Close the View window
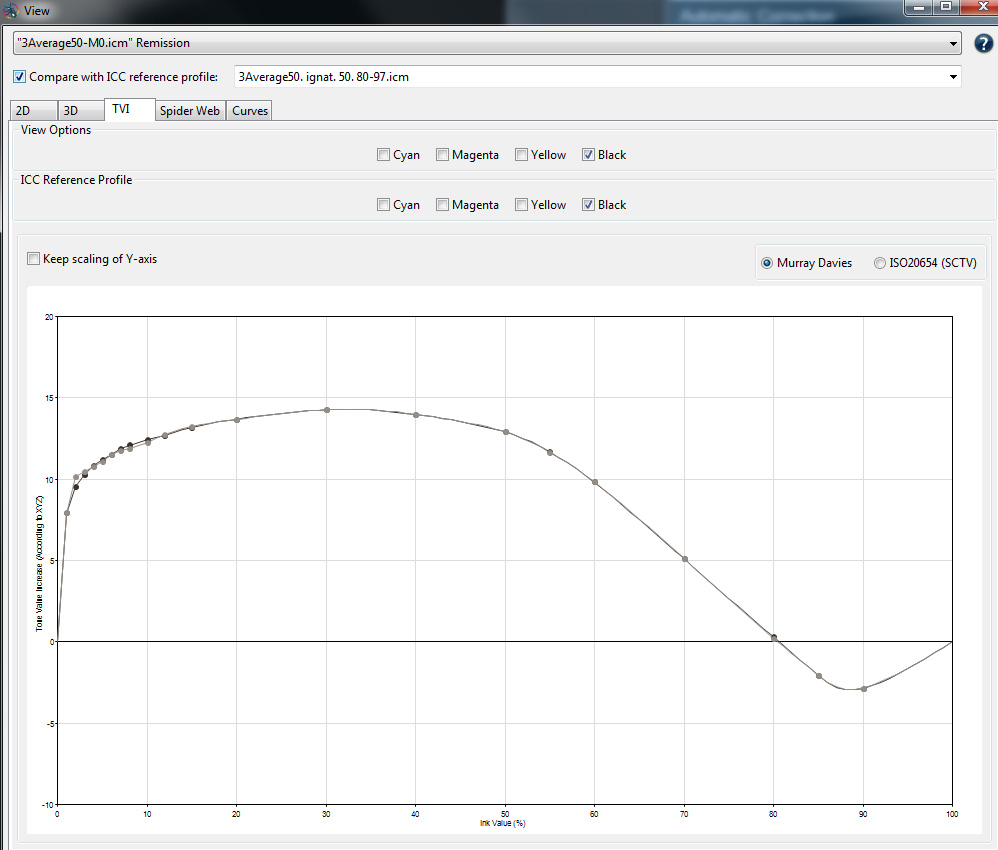Viewport: 998px width, 850px height. [x=982, y=7]
